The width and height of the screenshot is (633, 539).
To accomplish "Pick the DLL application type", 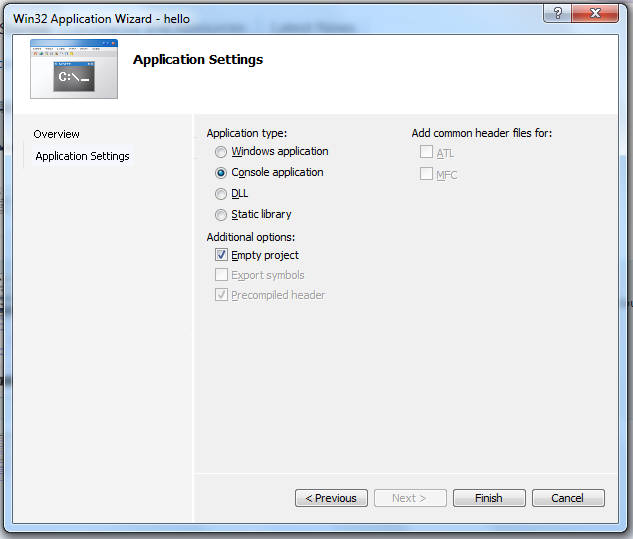I will [221, 194].
